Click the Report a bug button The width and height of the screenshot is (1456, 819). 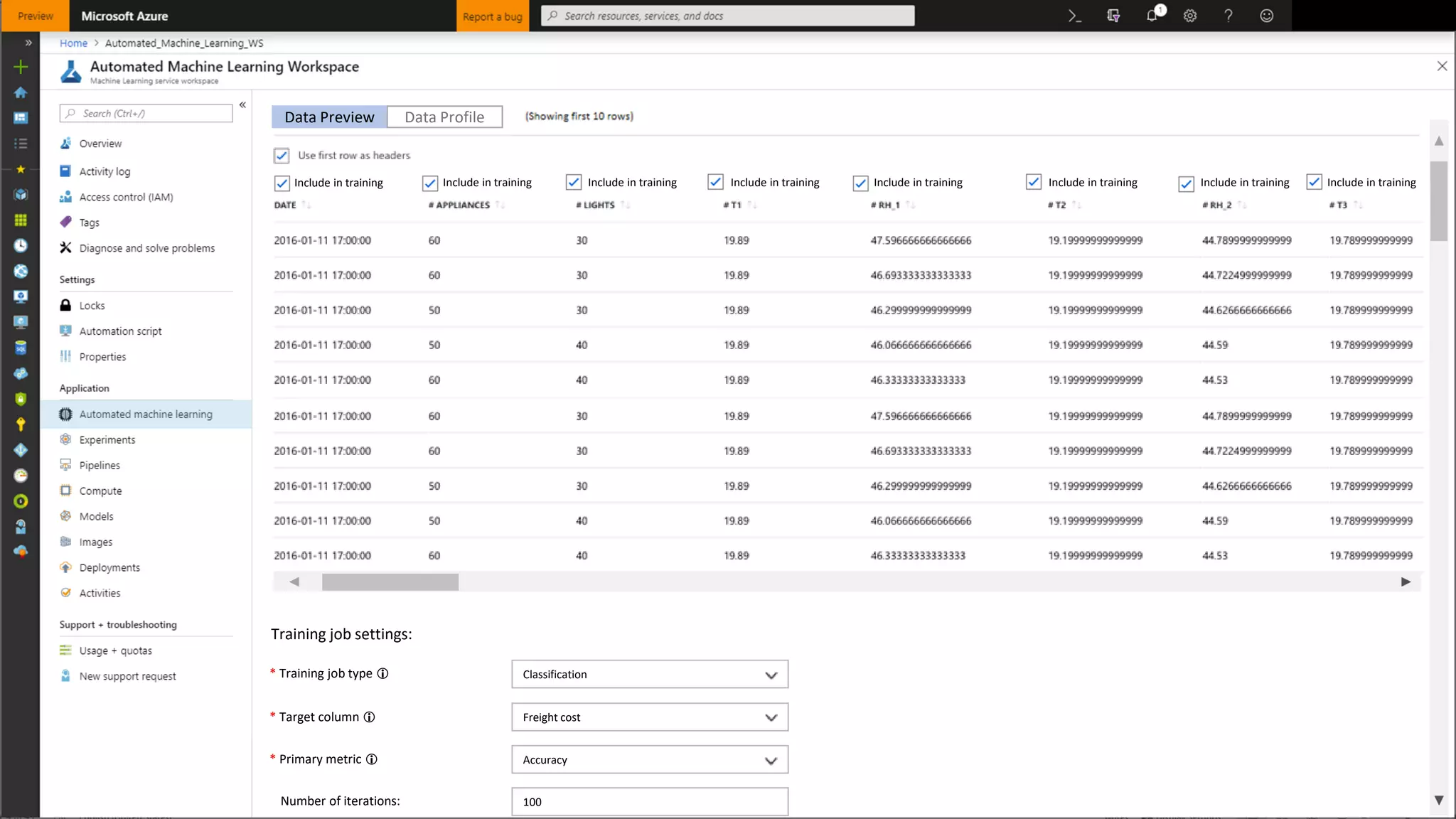(493, 16)
